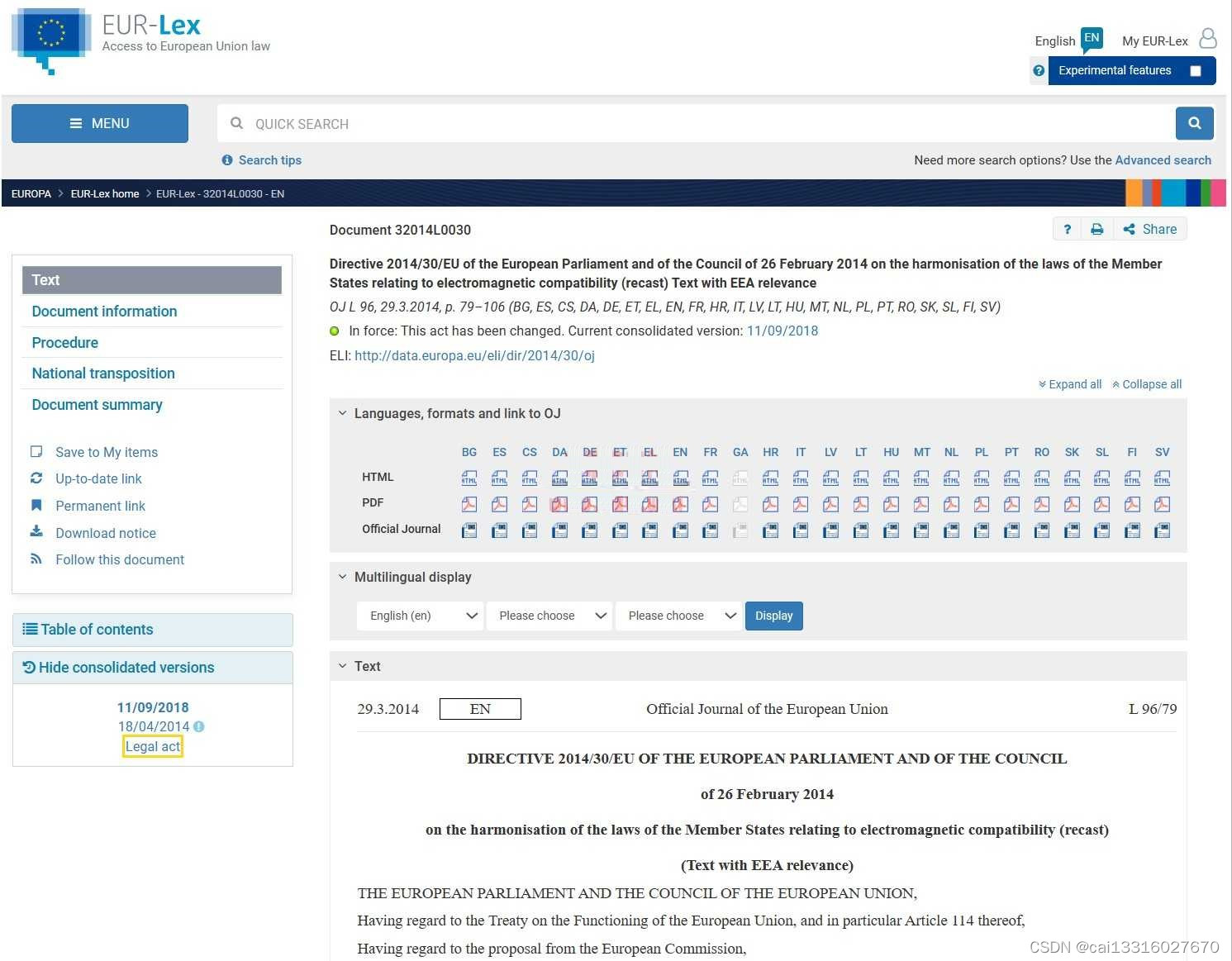Select National transposition in sidebar

coord(103,373)
